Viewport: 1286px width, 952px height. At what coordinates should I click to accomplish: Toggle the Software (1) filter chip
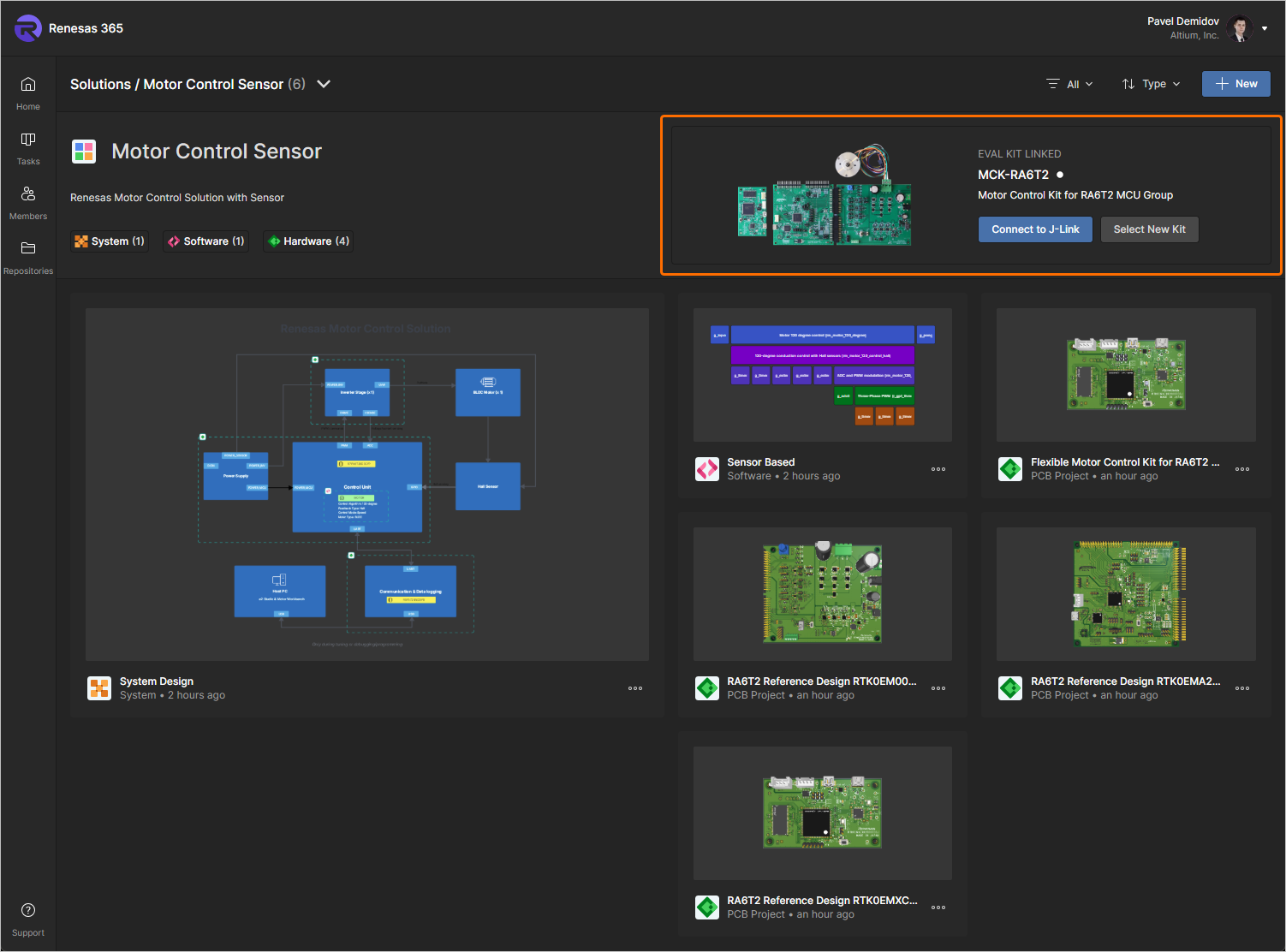point(206,241)
